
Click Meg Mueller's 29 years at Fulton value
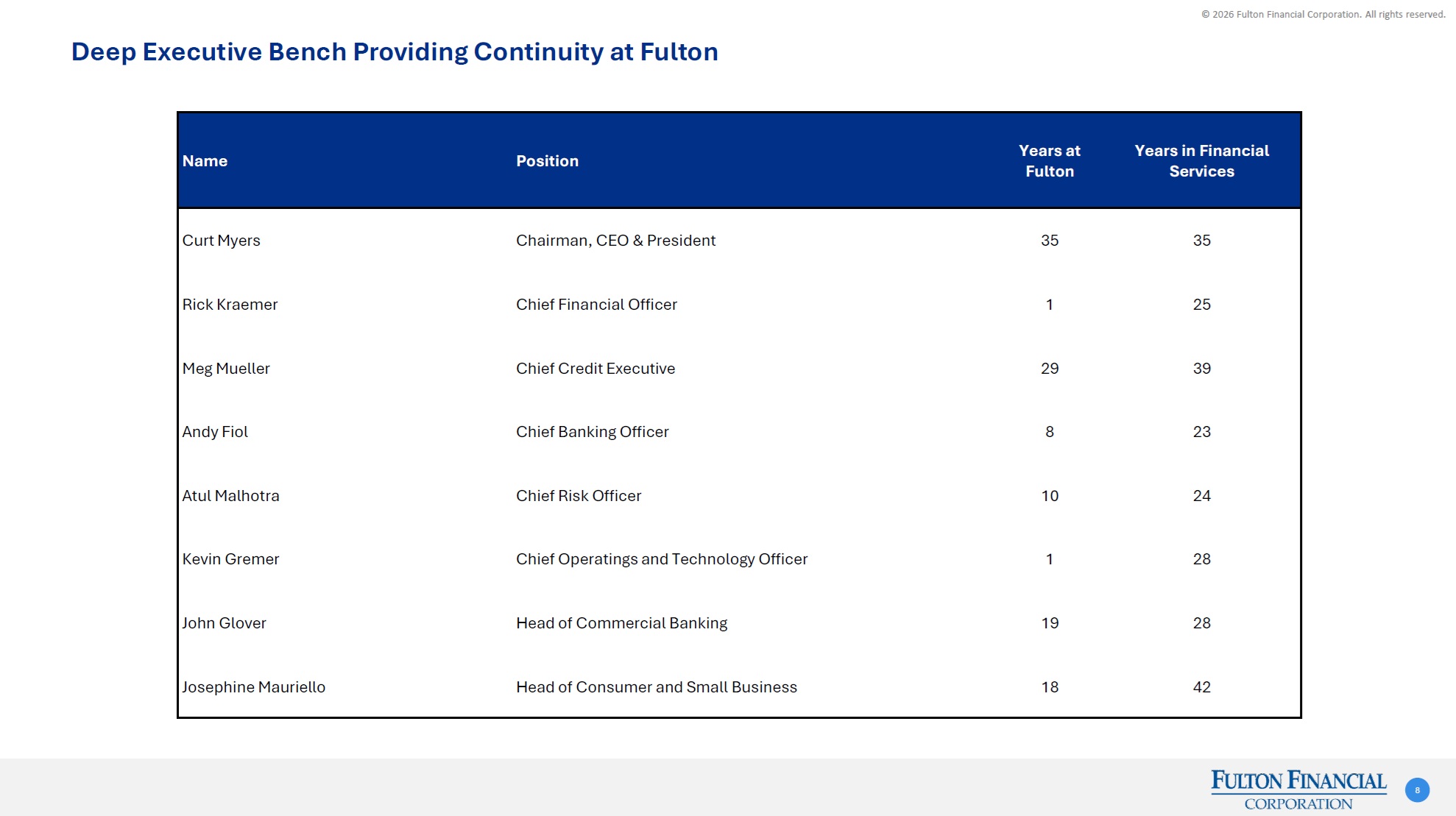tap(1049, 369)
